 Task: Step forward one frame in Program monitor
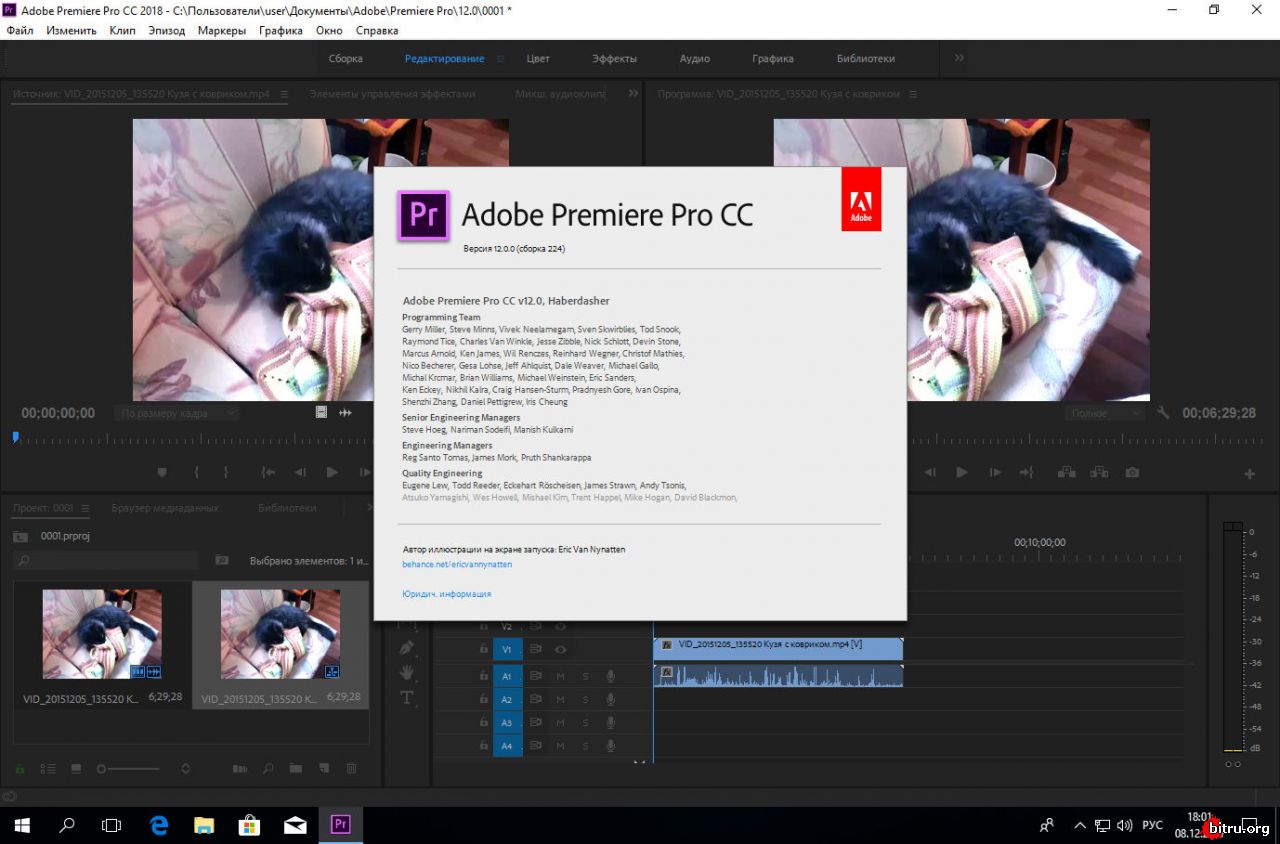click(995, 473)
